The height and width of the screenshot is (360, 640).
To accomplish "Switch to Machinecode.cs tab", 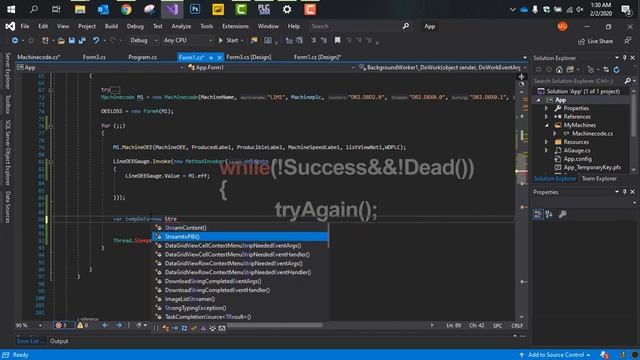I will (x=39, y=57).
